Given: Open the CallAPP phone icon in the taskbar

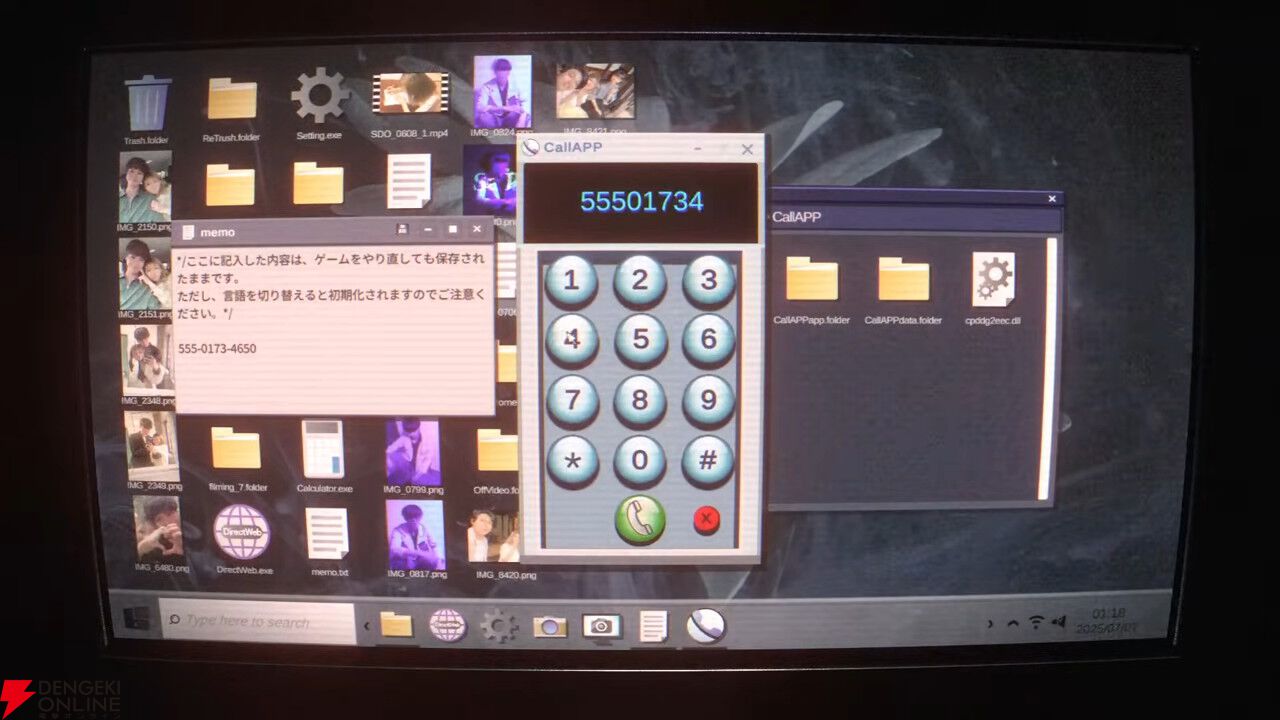Looking at the screenshot, I should coord(705,626).
